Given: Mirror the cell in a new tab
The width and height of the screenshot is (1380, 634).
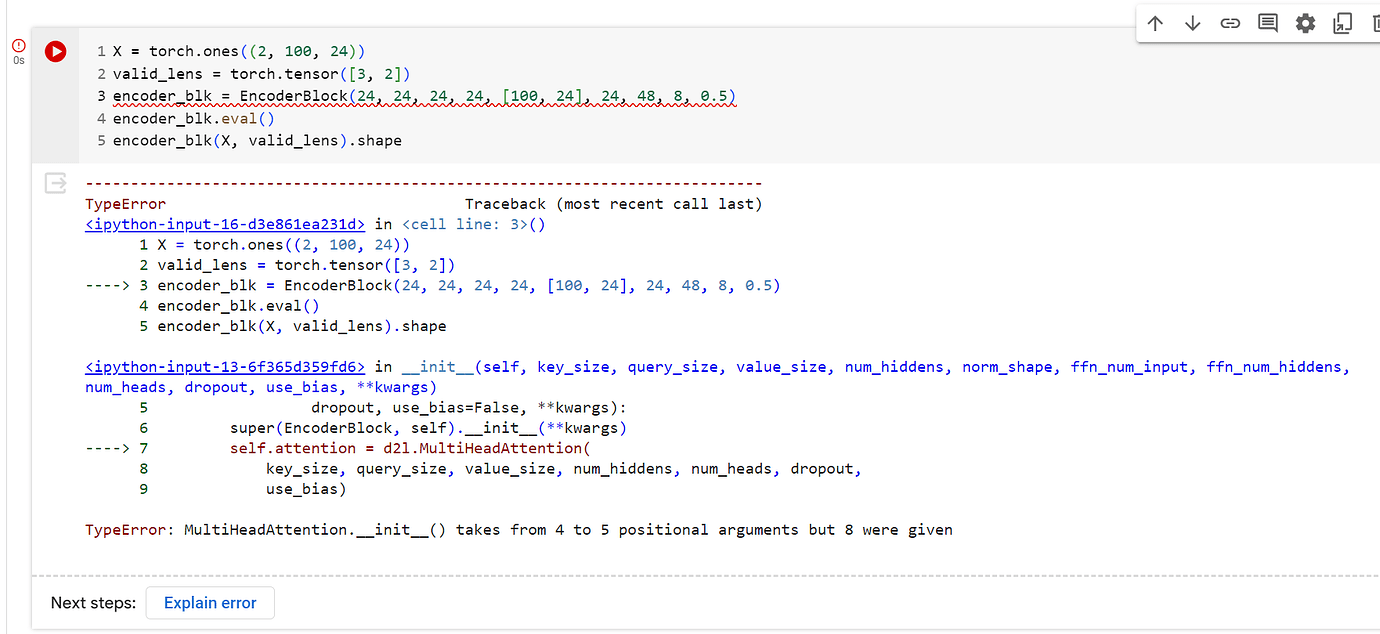Looking at the screenshot, I should (x=1343, y=22).
